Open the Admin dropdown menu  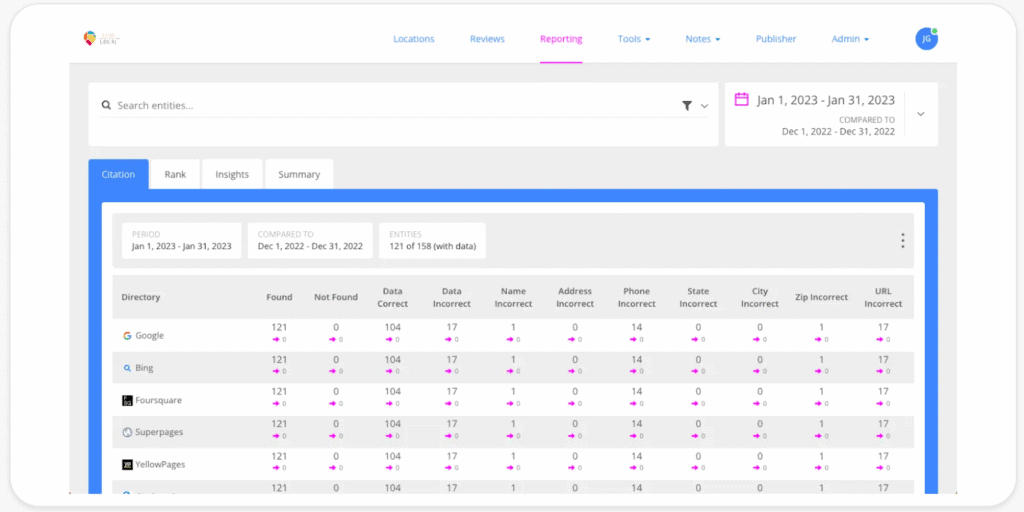click(850, 39)
